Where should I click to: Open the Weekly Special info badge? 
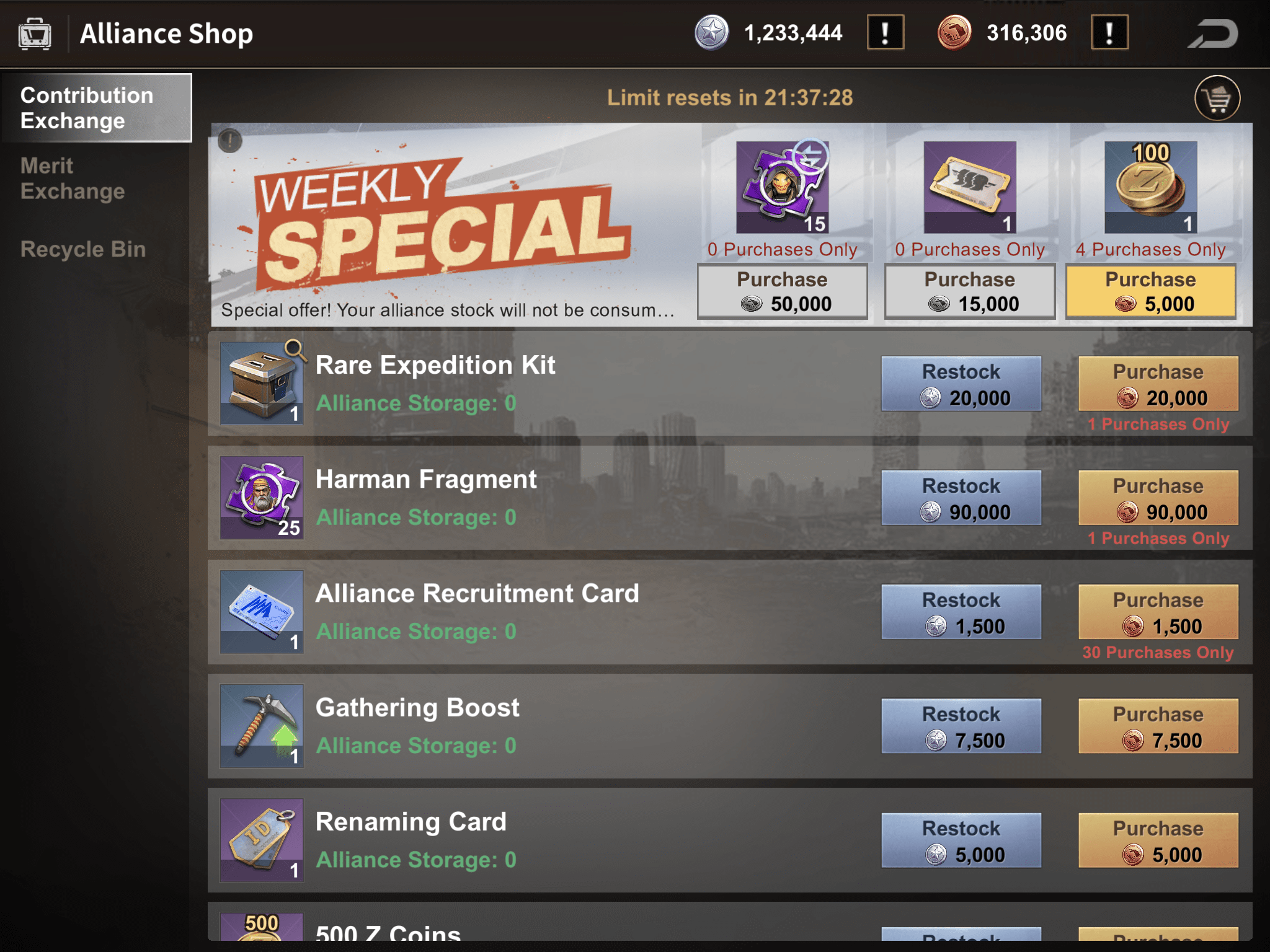pyautogui.click(x=230, y=141)
